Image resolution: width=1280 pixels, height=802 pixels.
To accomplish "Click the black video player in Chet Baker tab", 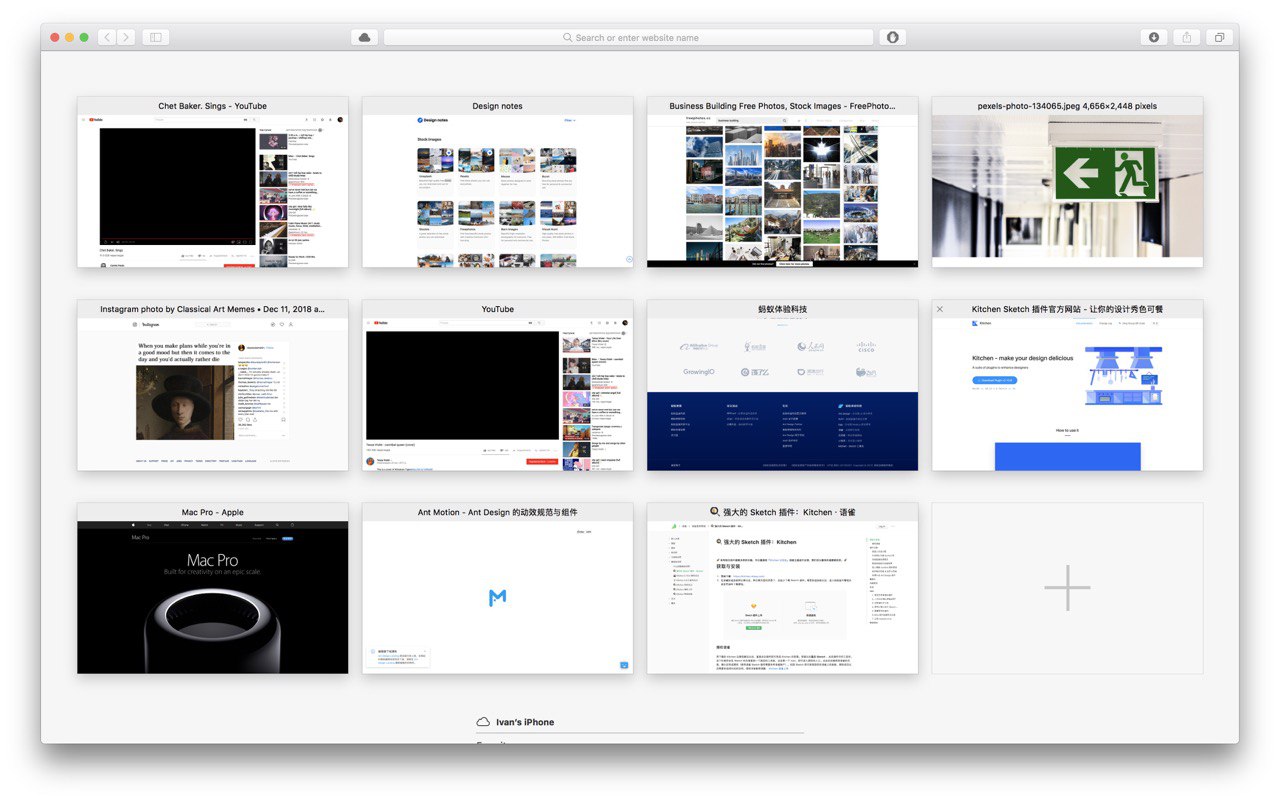I will point(177,186).
